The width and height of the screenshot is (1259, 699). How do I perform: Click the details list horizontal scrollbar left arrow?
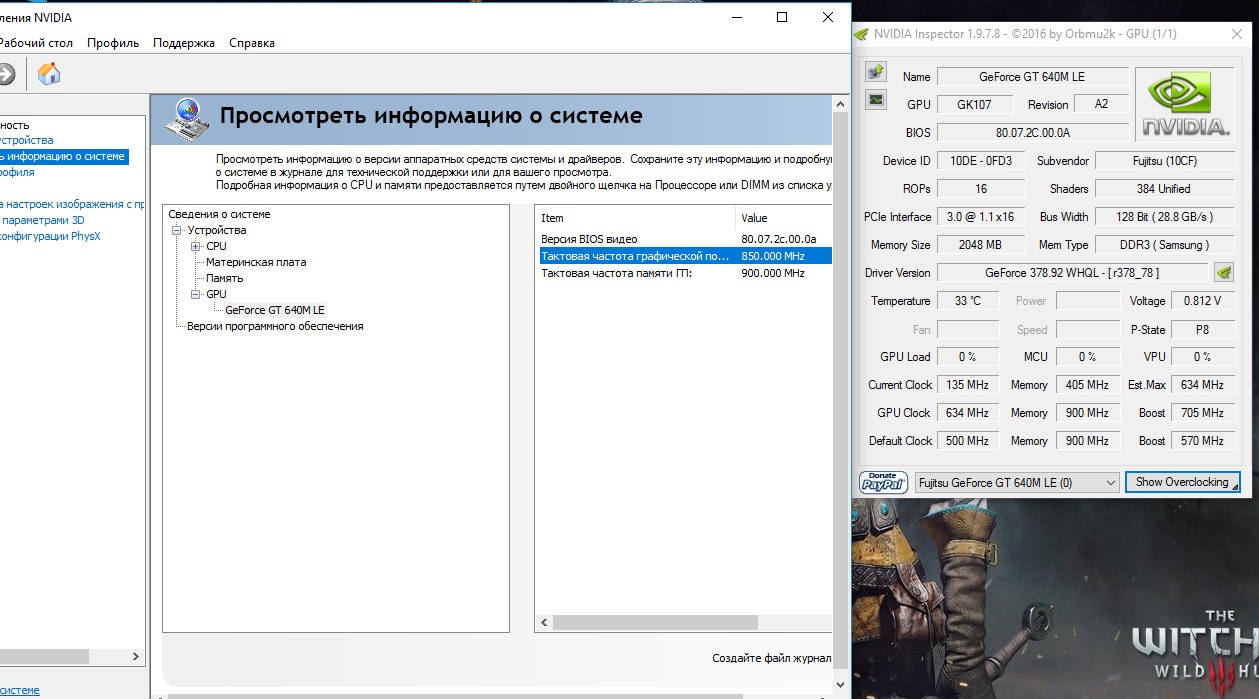point(544,622)
